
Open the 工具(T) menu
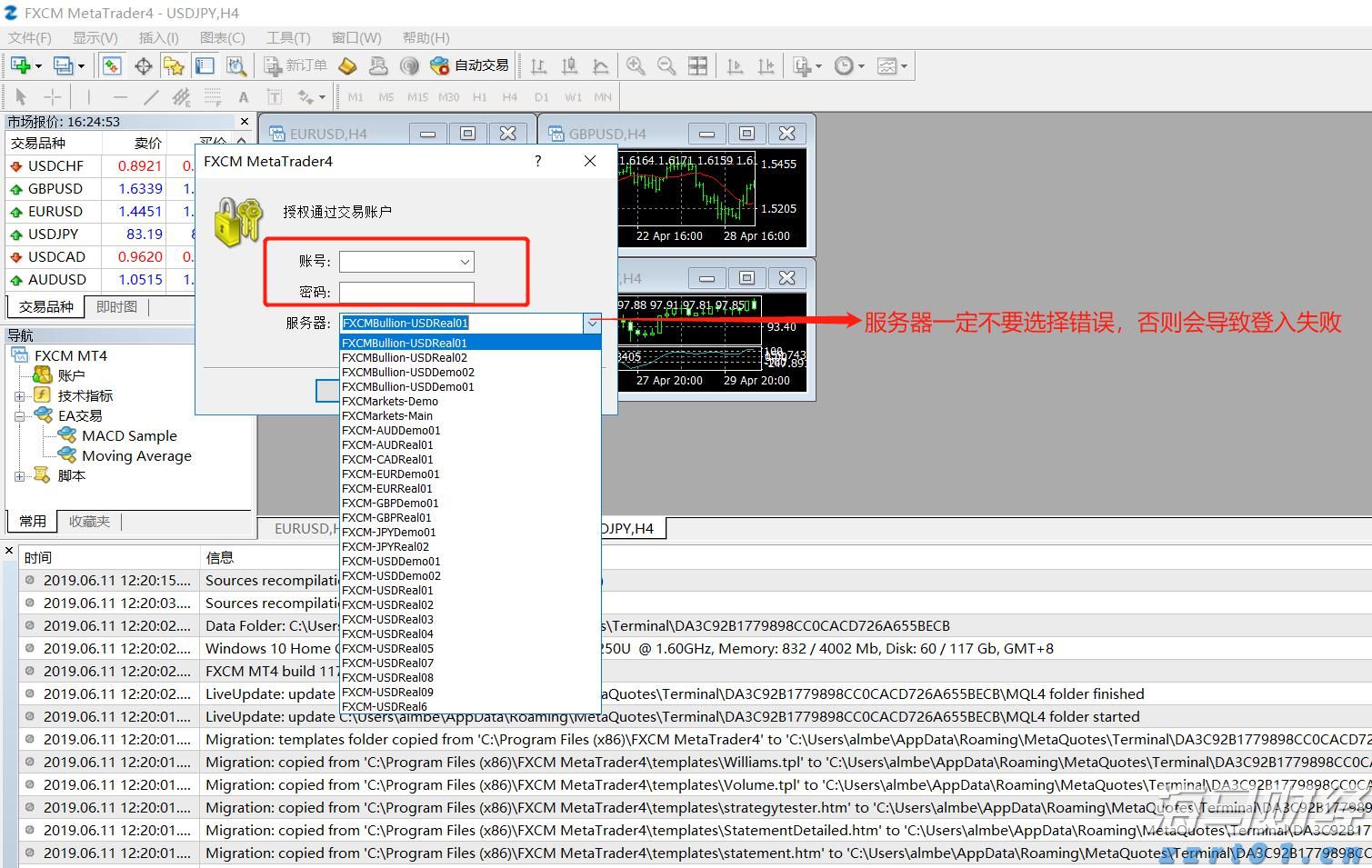pyautogui.click(x=287, y=37)
